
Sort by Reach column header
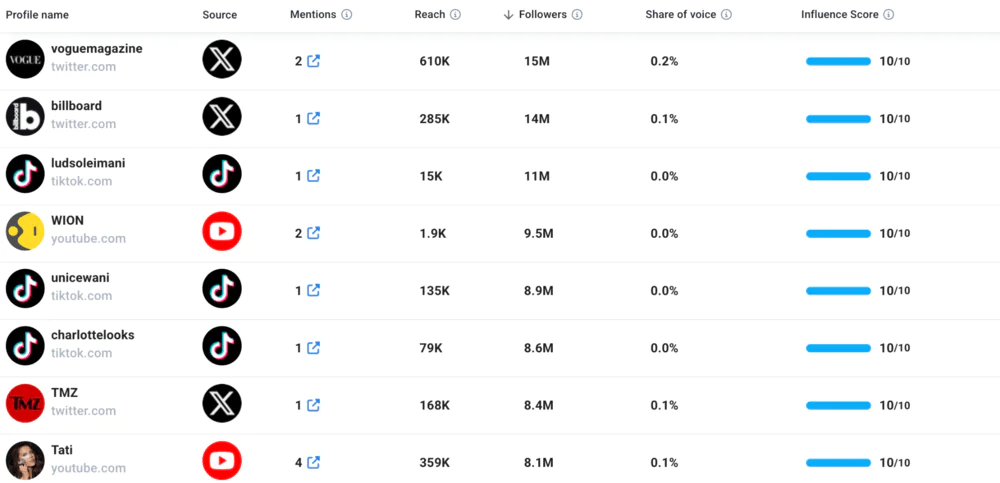430,15
